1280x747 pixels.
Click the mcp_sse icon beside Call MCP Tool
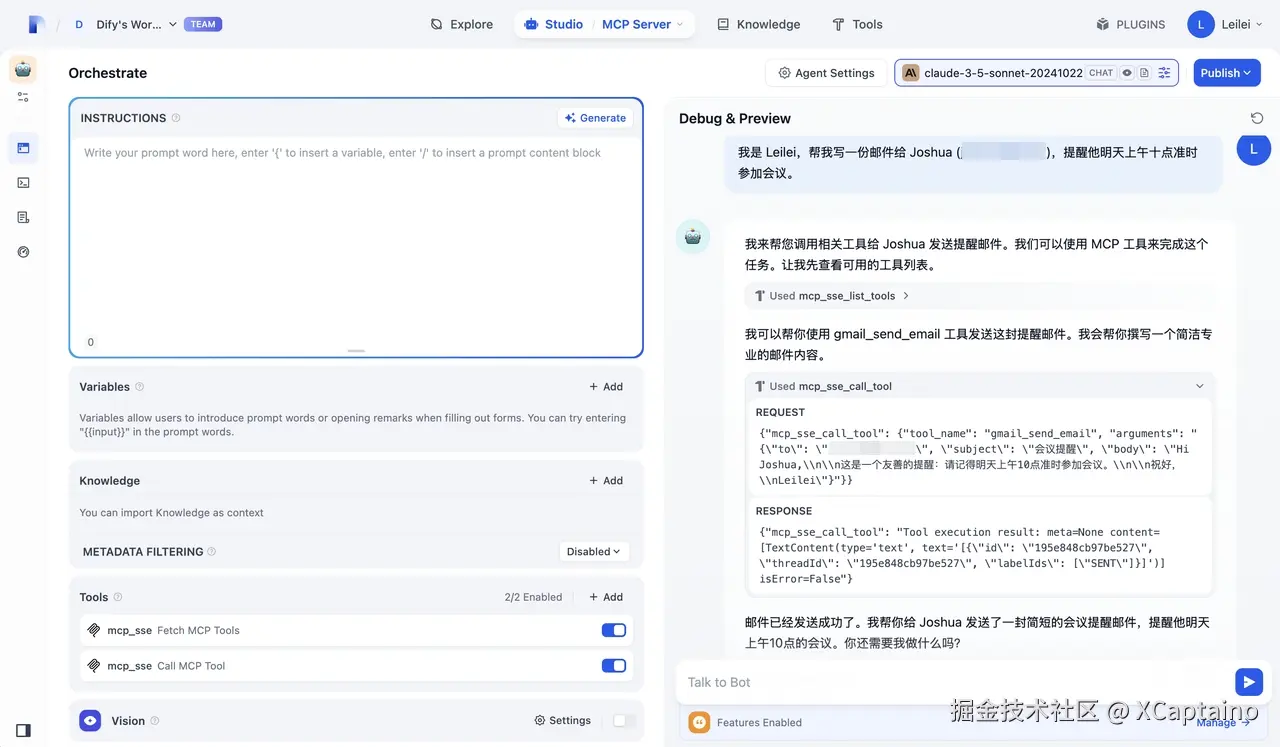coord(94,666)
